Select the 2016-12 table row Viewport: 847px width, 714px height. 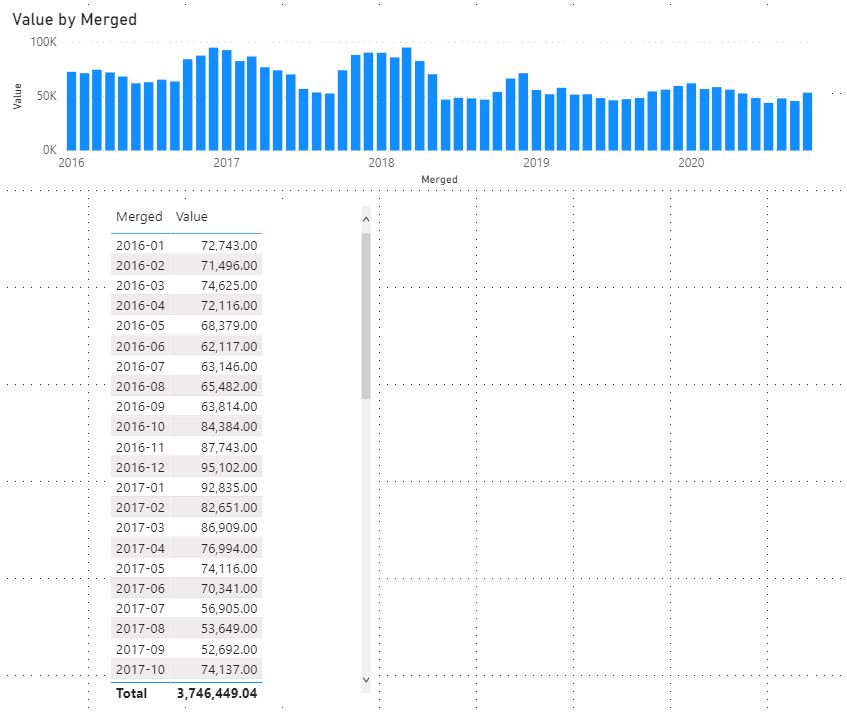click(186, 467)
